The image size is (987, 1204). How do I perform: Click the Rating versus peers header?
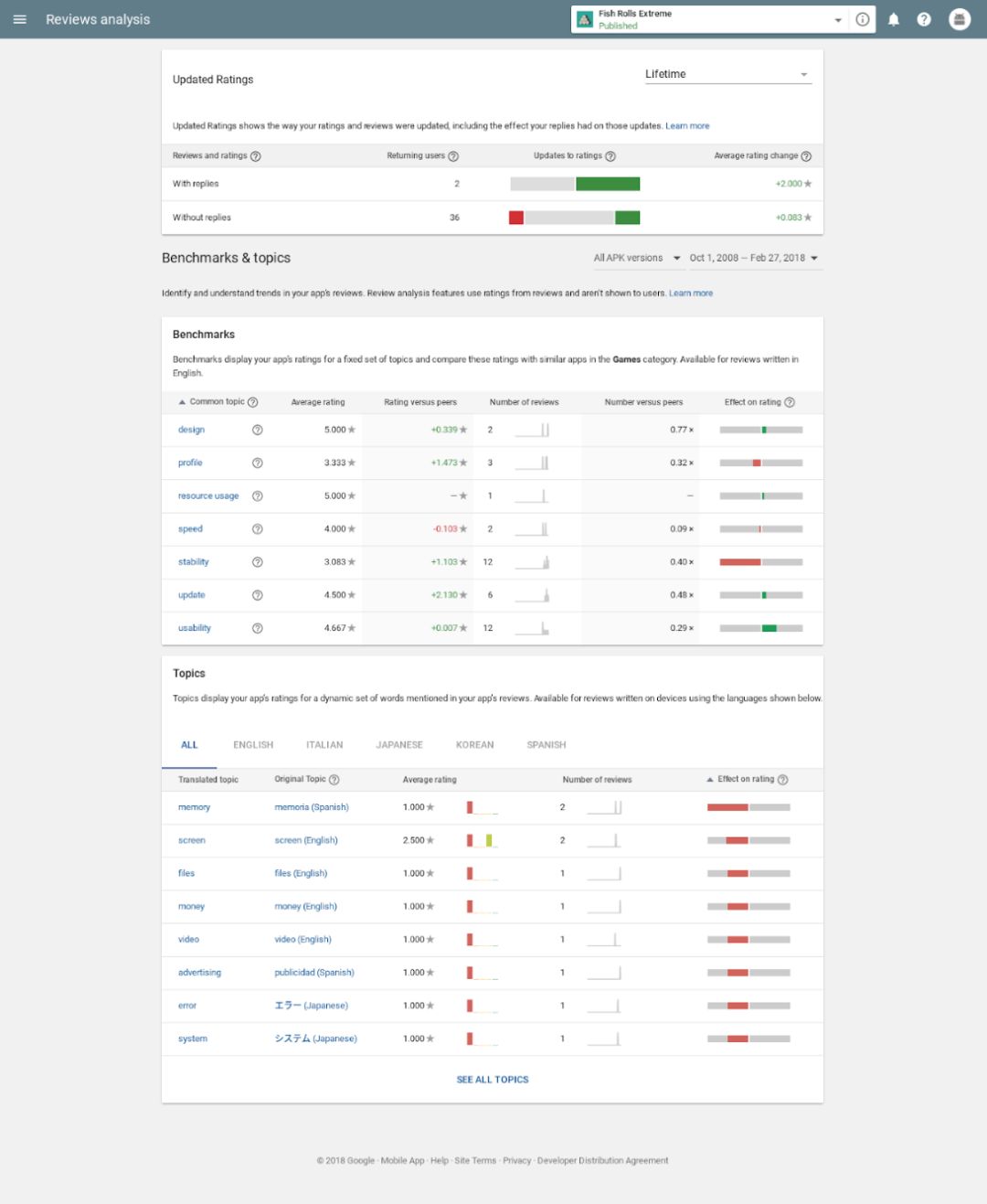click(x=420, y=402)
